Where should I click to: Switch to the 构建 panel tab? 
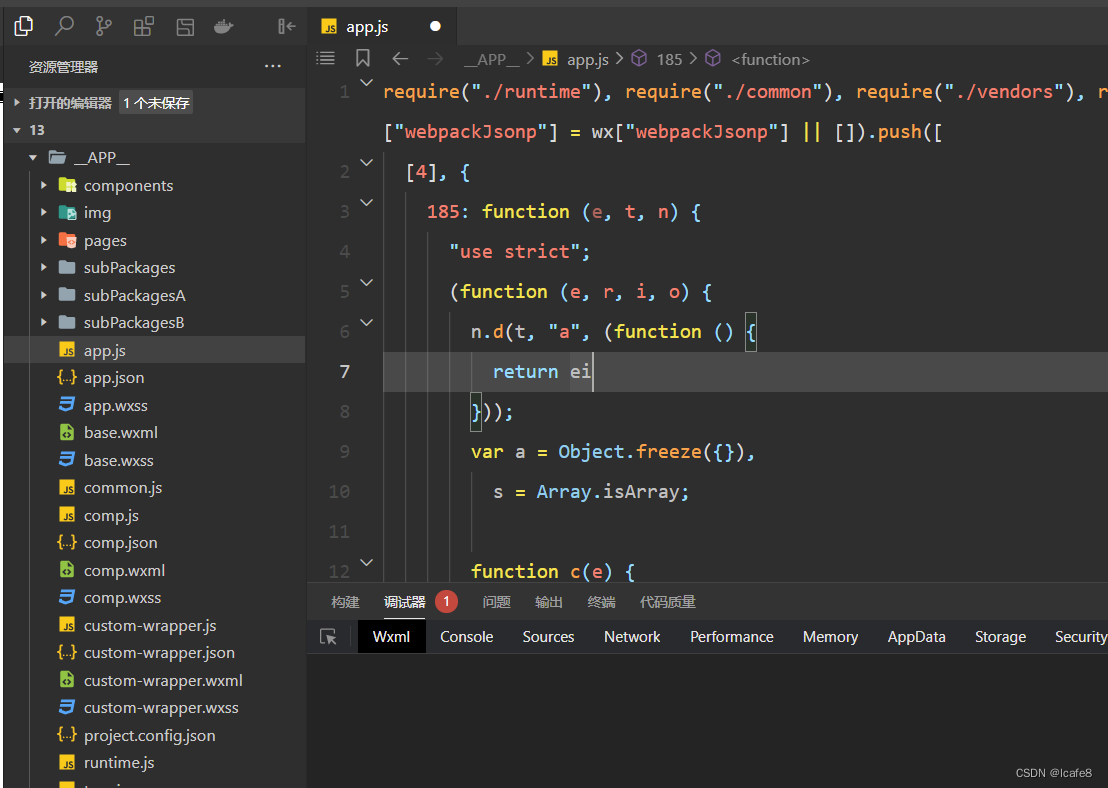[x=346, y=601]
